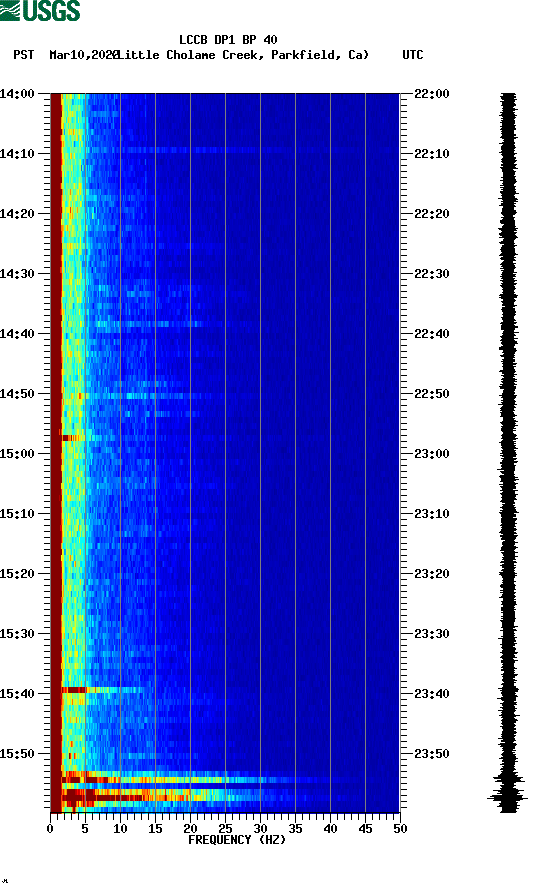This screenshot has height=892, width=552.
Task: Click the 15 Hz frequency tick label
Action: tap(155, 829)
